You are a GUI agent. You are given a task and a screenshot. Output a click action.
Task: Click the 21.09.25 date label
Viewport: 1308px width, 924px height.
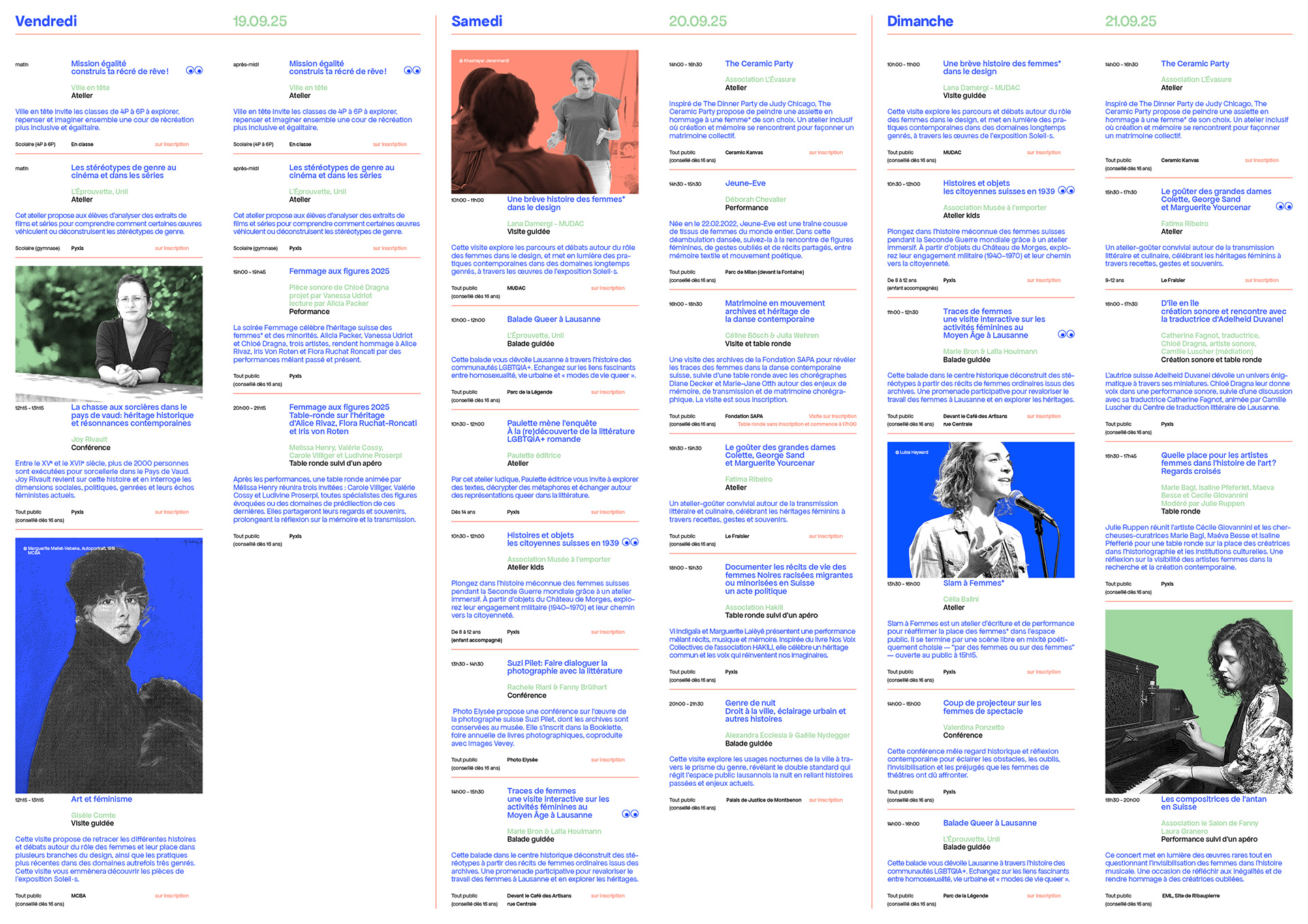1130,21
